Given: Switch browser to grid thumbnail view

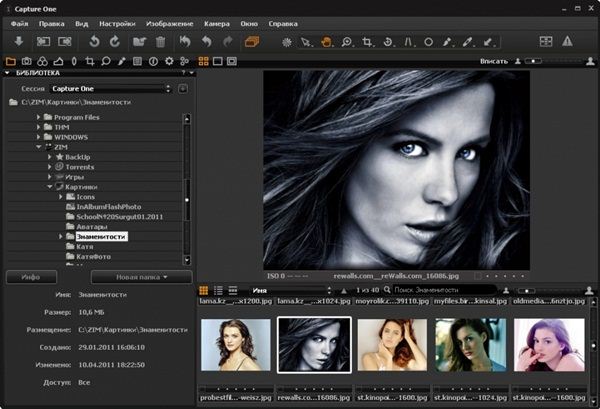Looking at the screenshot, I should 202,289.
